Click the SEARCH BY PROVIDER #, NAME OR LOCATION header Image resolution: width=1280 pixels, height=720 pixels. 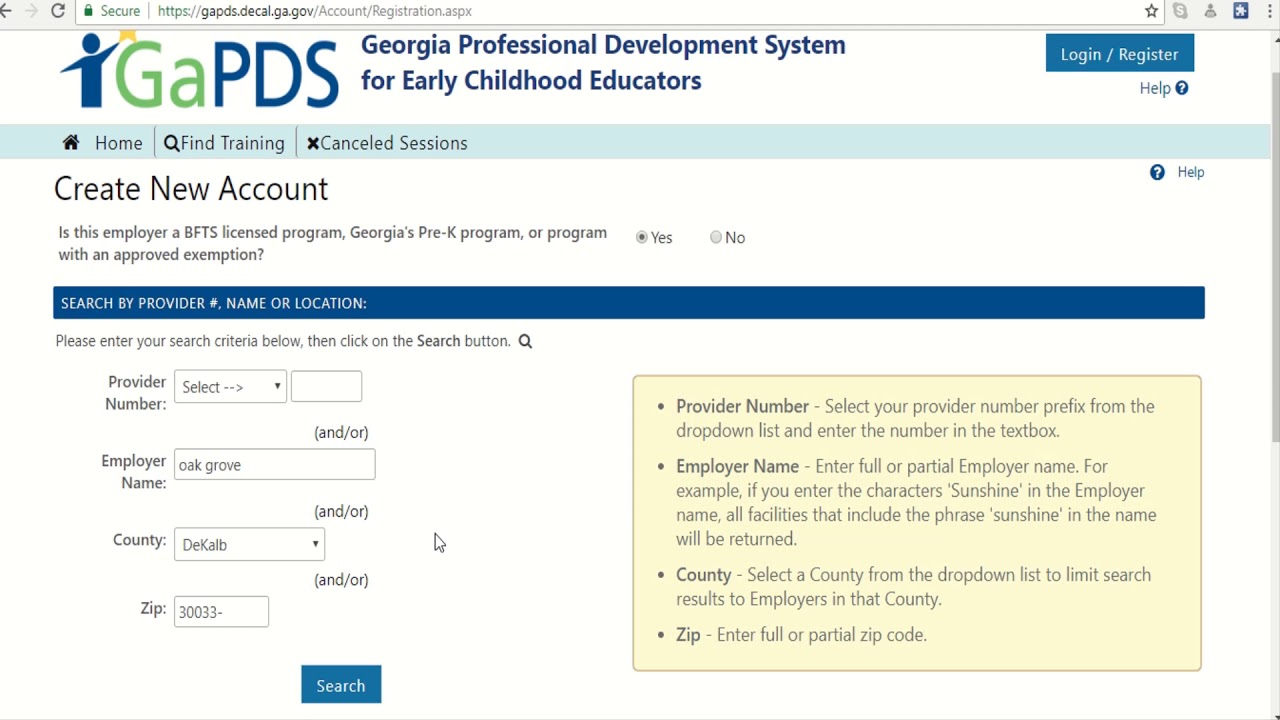[x=629, y=303]
